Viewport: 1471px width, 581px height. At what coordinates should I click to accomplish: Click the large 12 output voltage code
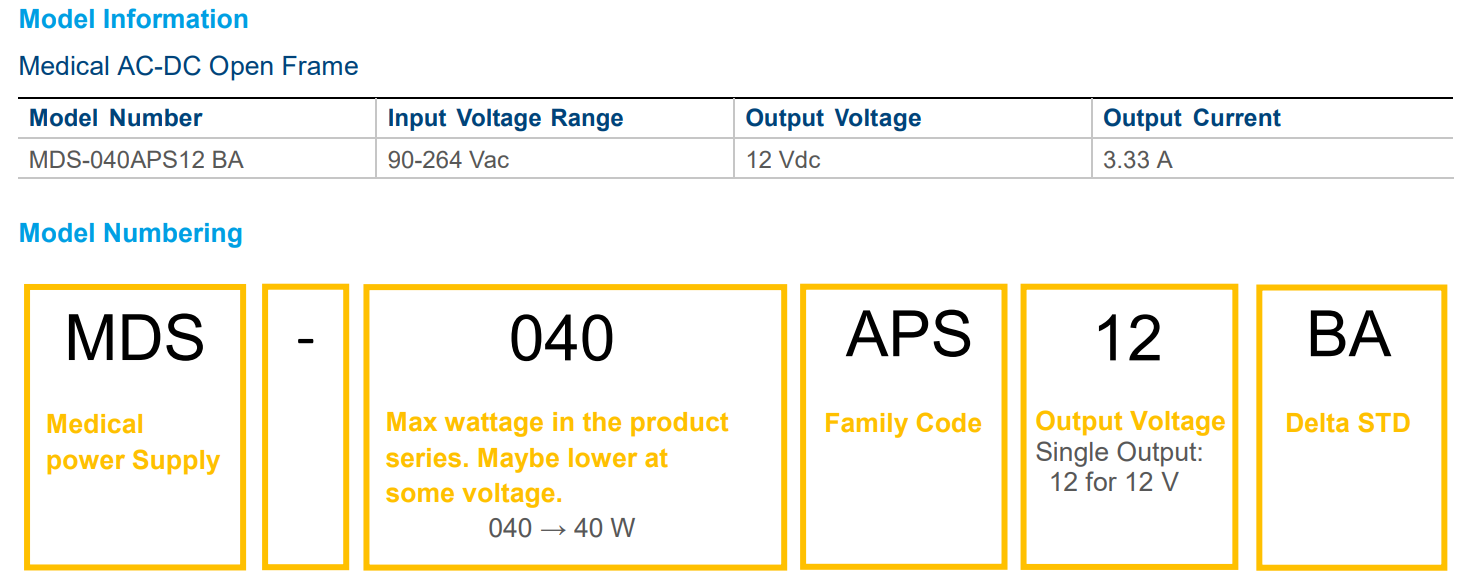pos(1128,339)
